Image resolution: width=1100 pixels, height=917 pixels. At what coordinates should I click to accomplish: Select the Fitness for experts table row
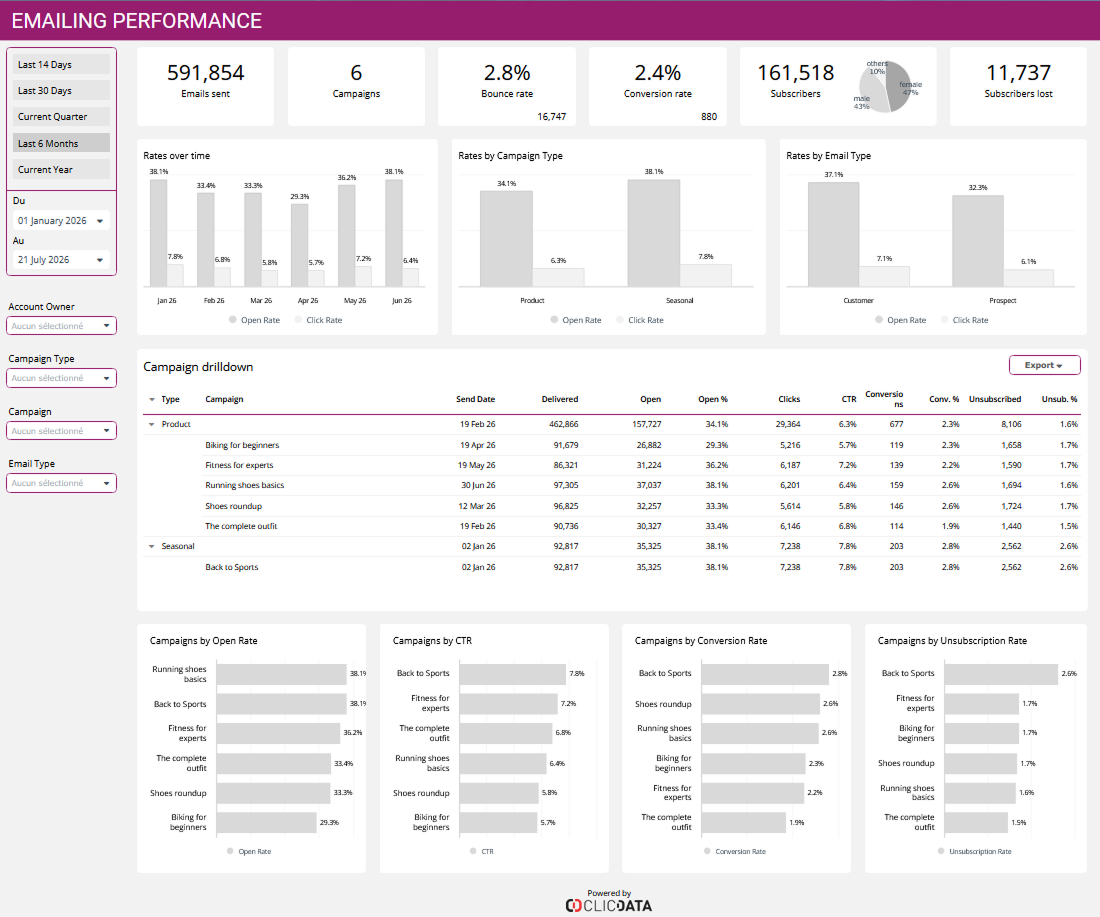click(x=611, y=465)
